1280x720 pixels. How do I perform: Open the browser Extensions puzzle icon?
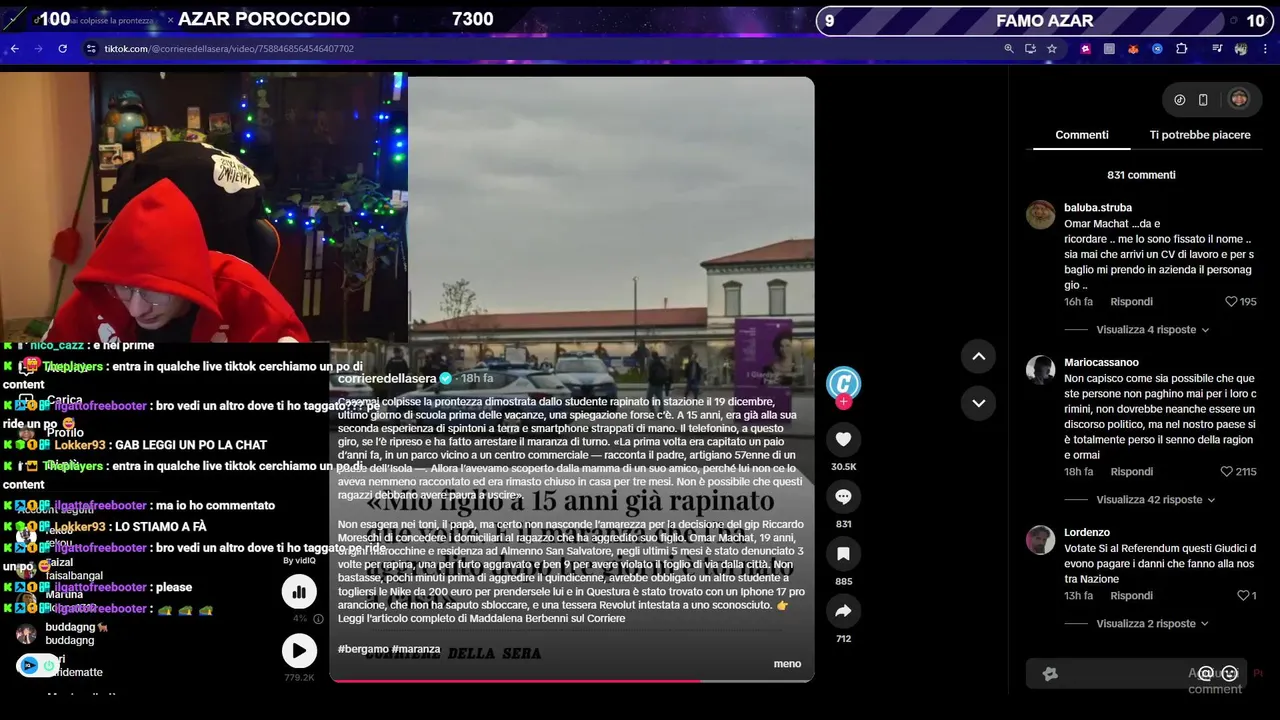click(x=1181, y=48)
